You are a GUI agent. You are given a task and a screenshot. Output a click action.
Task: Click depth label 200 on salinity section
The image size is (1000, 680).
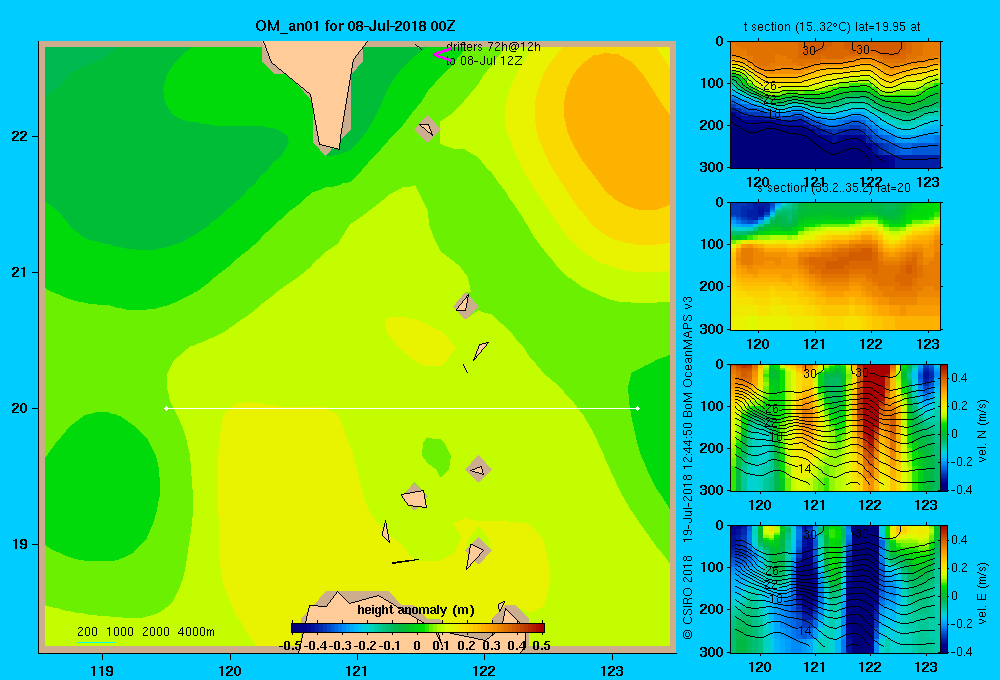(x=714, y=286)
